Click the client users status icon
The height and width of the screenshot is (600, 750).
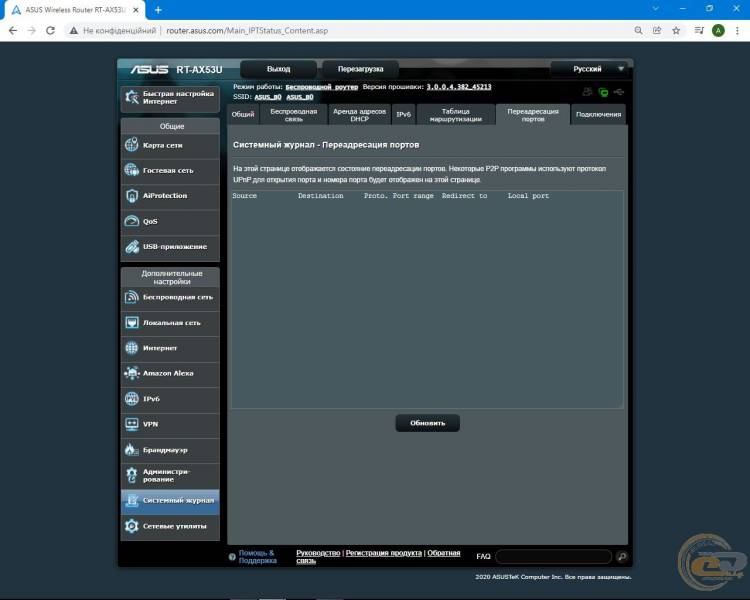coord(588,91)
